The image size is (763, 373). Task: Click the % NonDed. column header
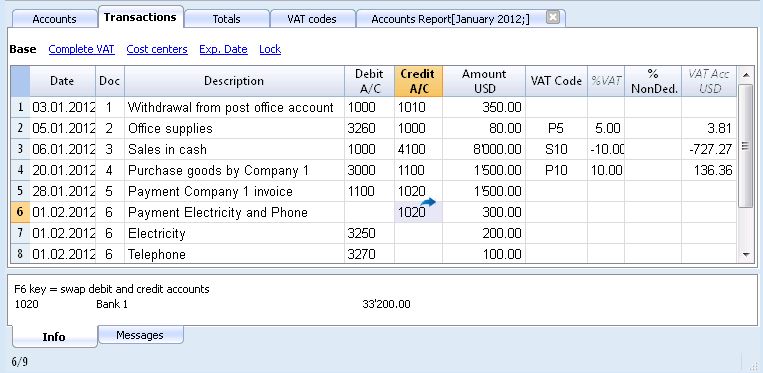pos(653,81)
